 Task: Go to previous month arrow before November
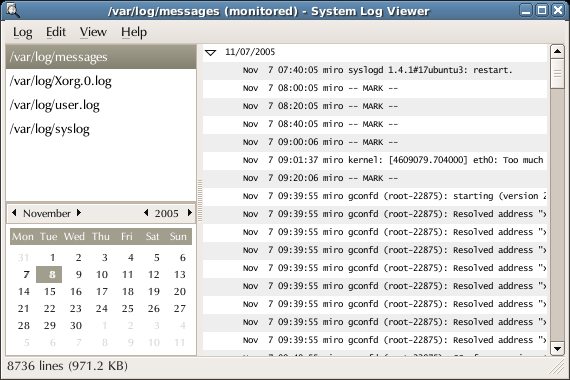(x=14, y=213)
